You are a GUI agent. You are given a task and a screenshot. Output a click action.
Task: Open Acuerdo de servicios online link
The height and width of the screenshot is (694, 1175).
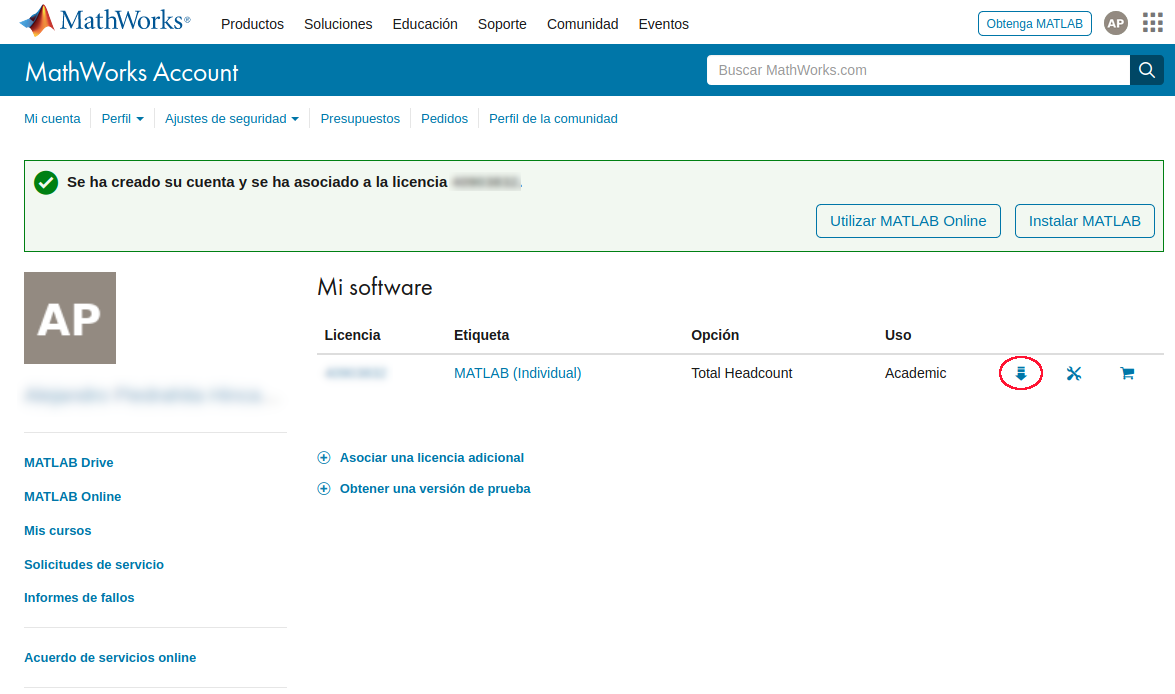pos(109,657)
